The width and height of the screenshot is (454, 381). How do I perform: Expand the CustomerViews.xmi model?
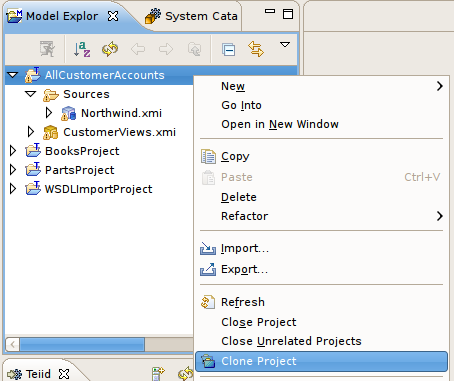click(x=31, y=132)
